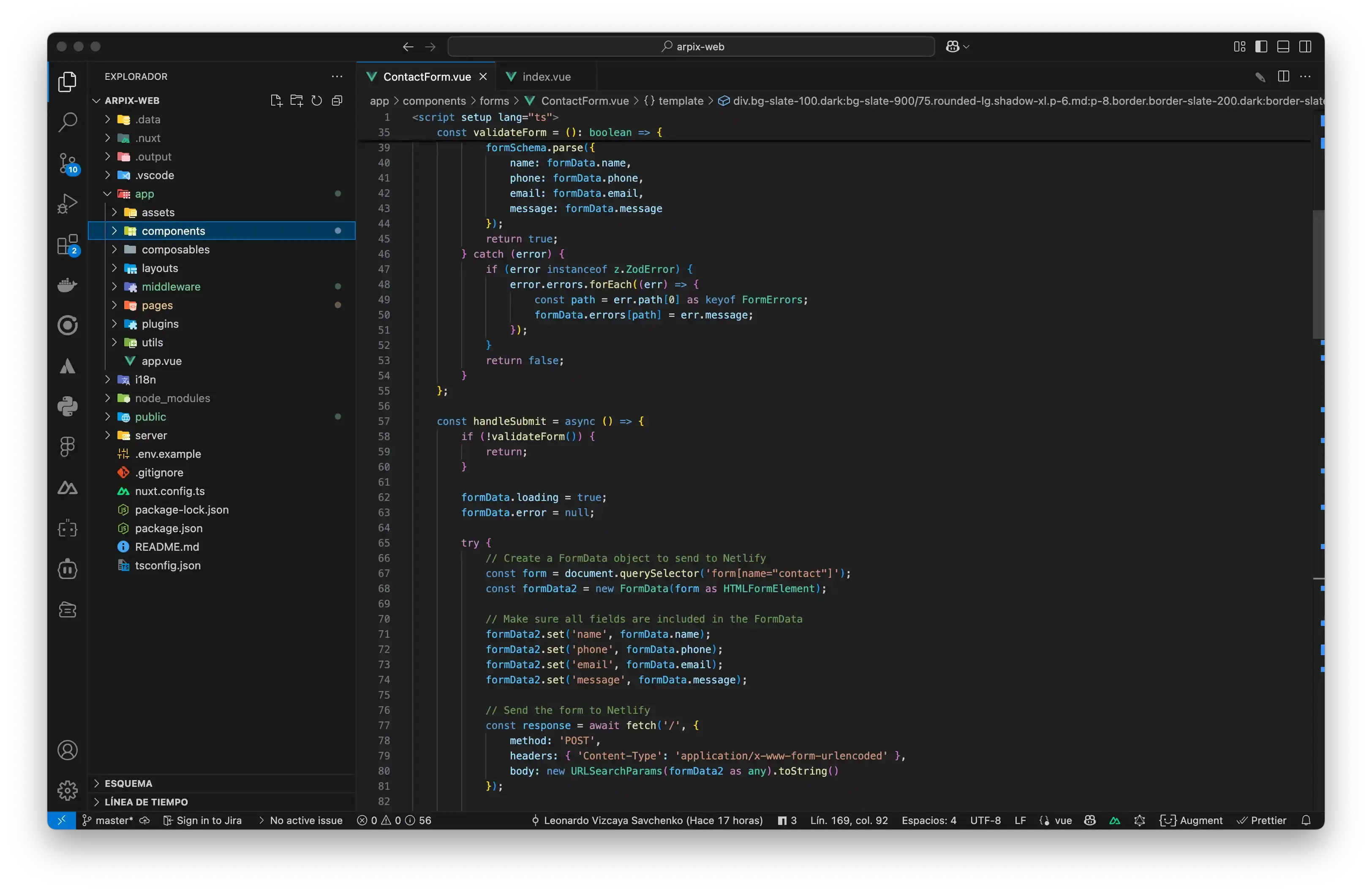Close the ContactForm.vue tab
This screenshot has width=1372, height=892.
pos(483,76)
